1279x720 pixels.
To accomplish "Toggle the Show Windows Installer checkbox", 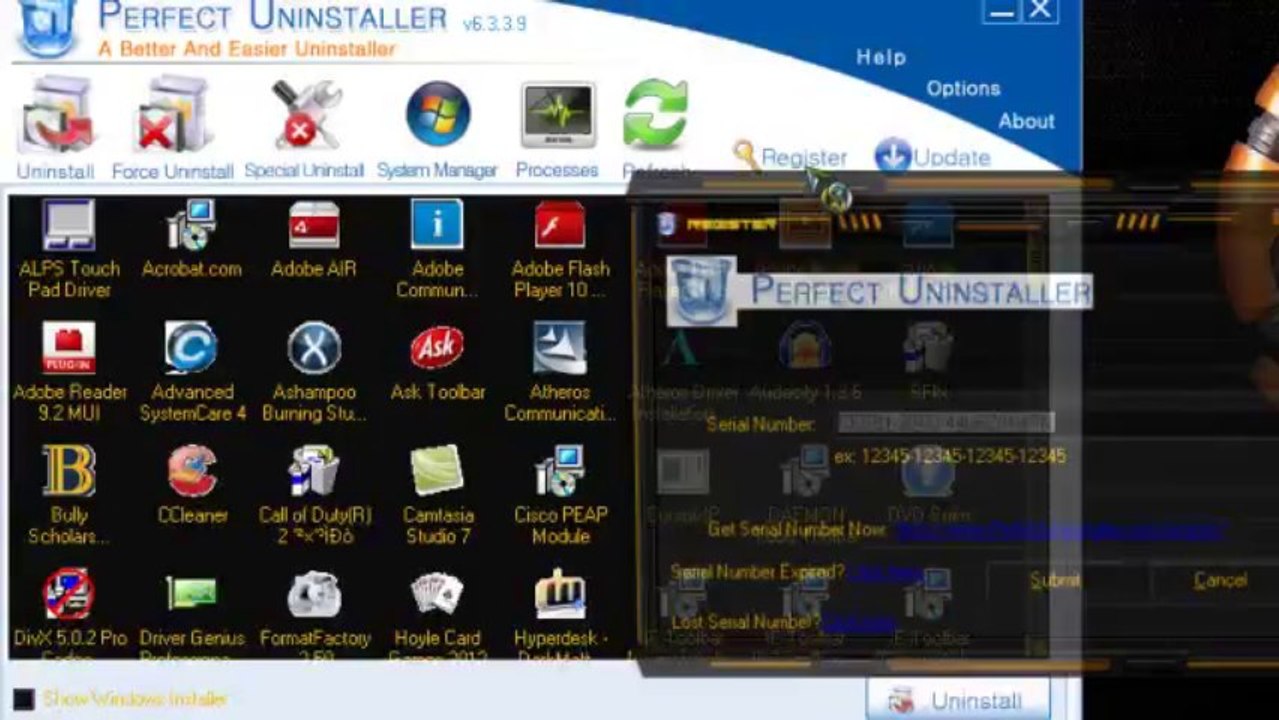I will tap(24, 699).
